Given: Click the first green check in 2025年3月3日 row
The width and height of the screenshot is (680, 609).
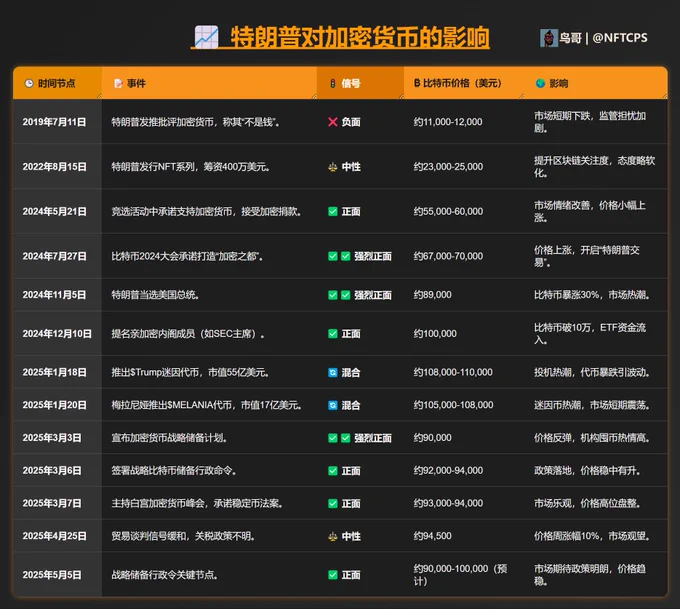Looking at the screenshot, I should [x=333, y=438].
